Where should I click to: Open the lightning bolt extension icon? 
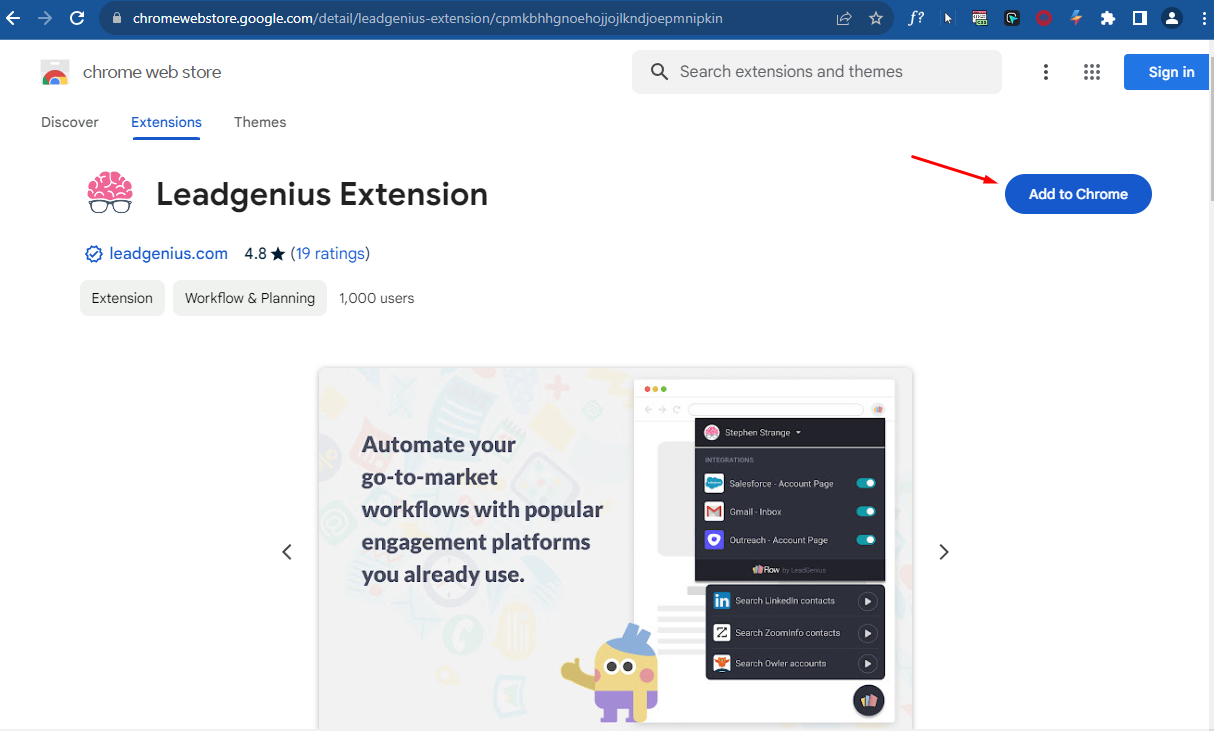1076,18
